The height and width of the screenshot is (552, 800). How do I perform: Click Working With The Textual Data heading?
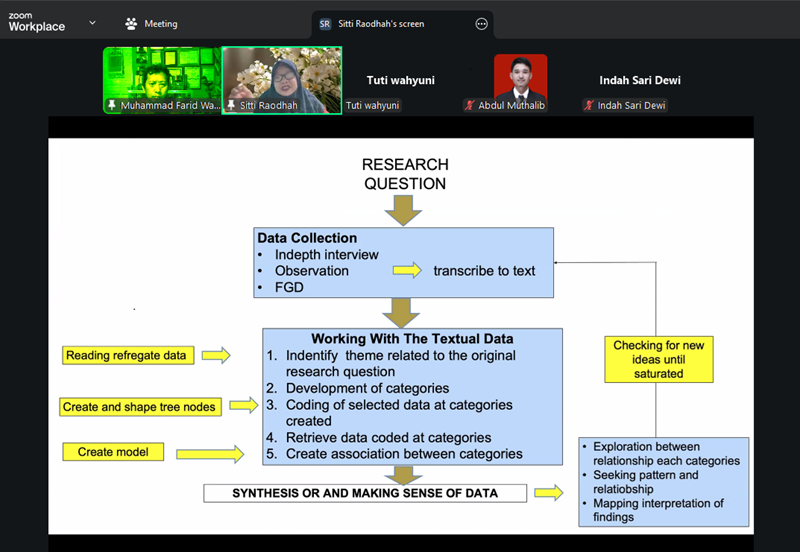(x=412, y=339)
